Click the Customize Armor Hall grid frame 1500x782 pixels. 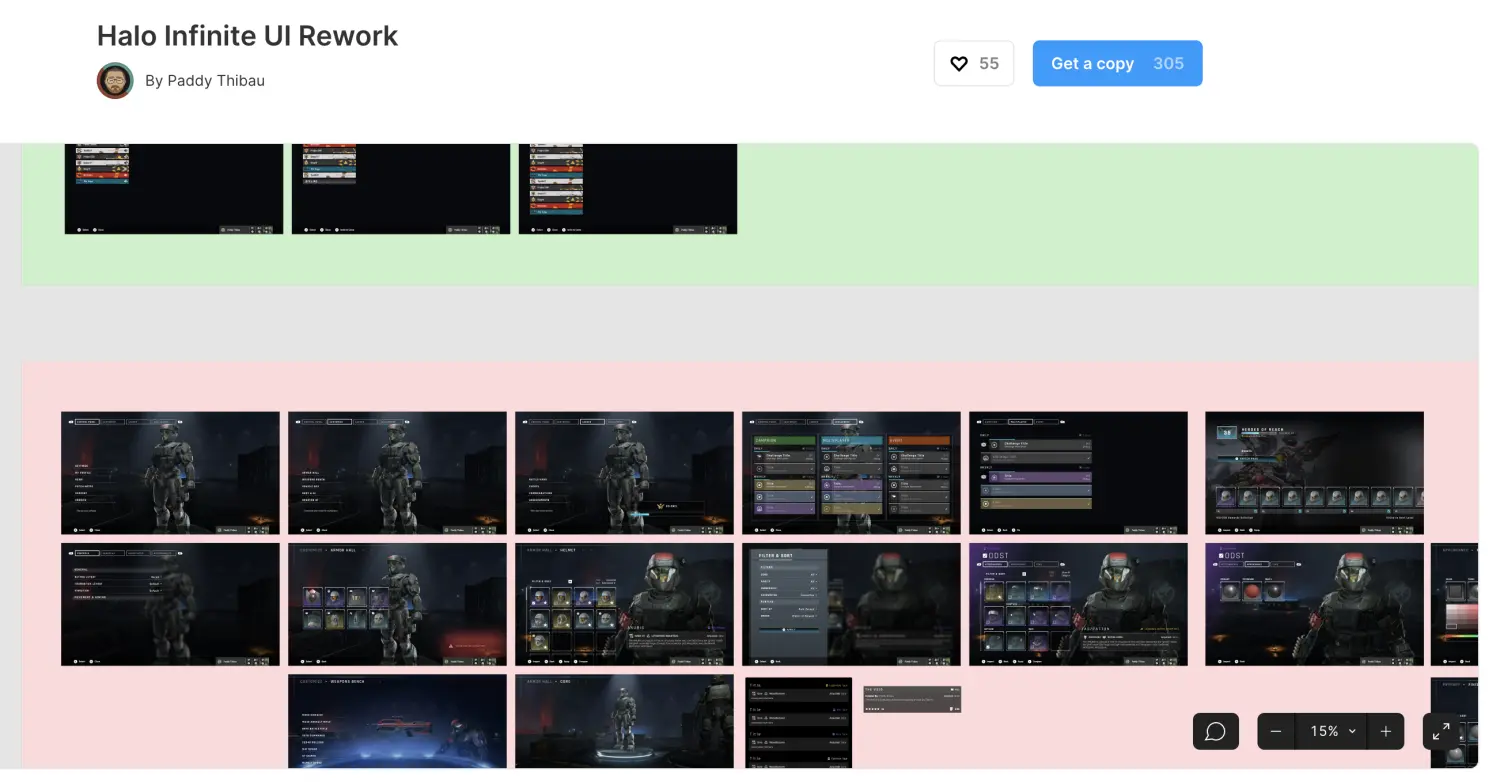[397, 604]
